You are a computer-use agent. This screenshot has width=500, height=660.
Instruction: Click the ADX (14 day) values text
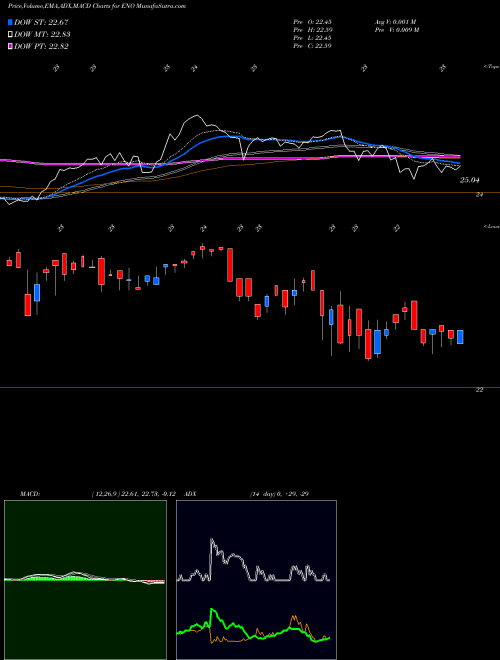278,494
